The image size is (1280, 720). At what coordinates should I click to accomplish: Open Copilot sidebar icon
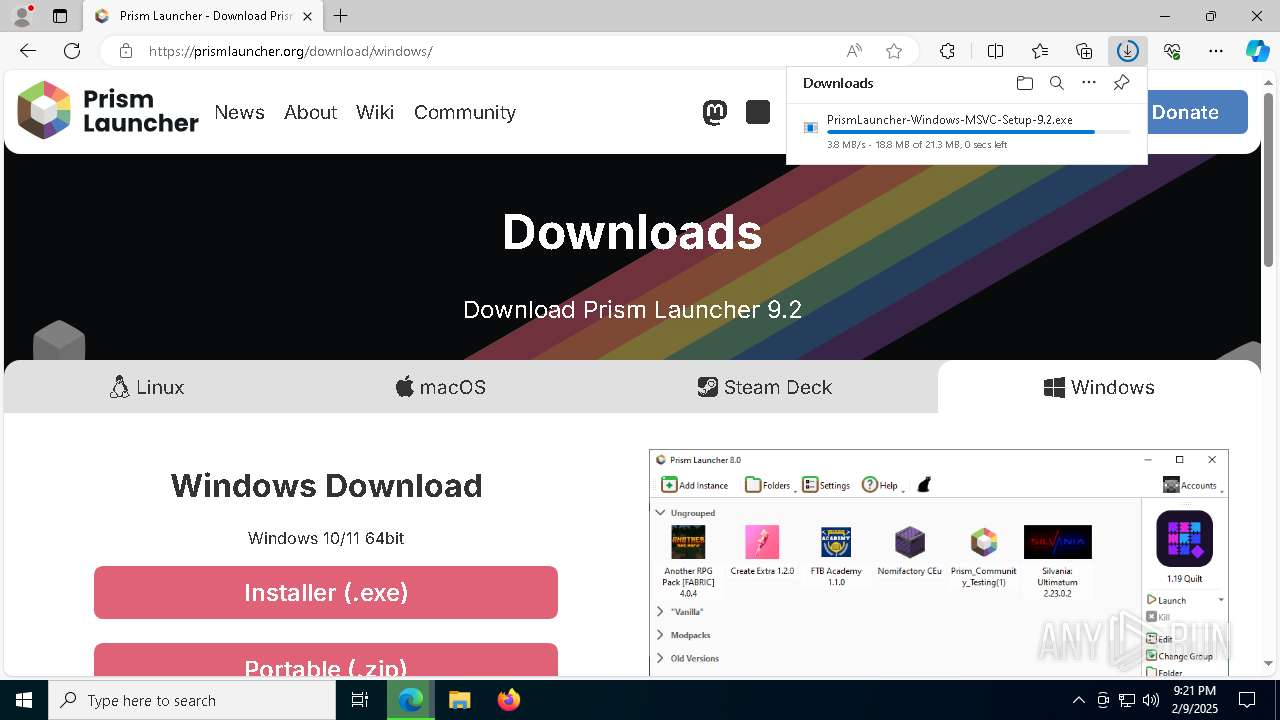point(1257,51)
